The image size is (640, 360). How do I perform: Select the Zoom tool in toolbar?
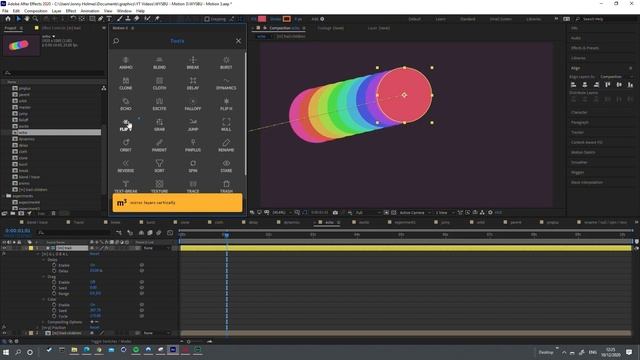[36, 19]
